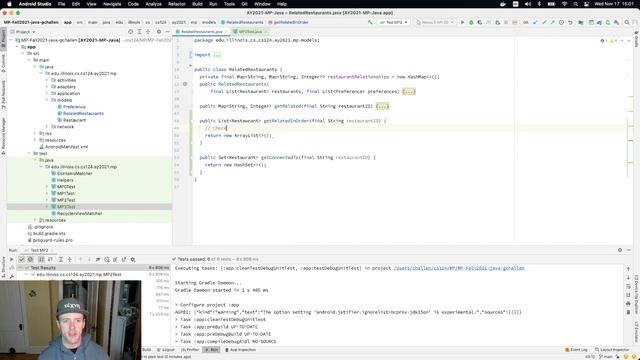
Task: Open the Test MP2 run configuration dropdown
Action: [393, 22]
